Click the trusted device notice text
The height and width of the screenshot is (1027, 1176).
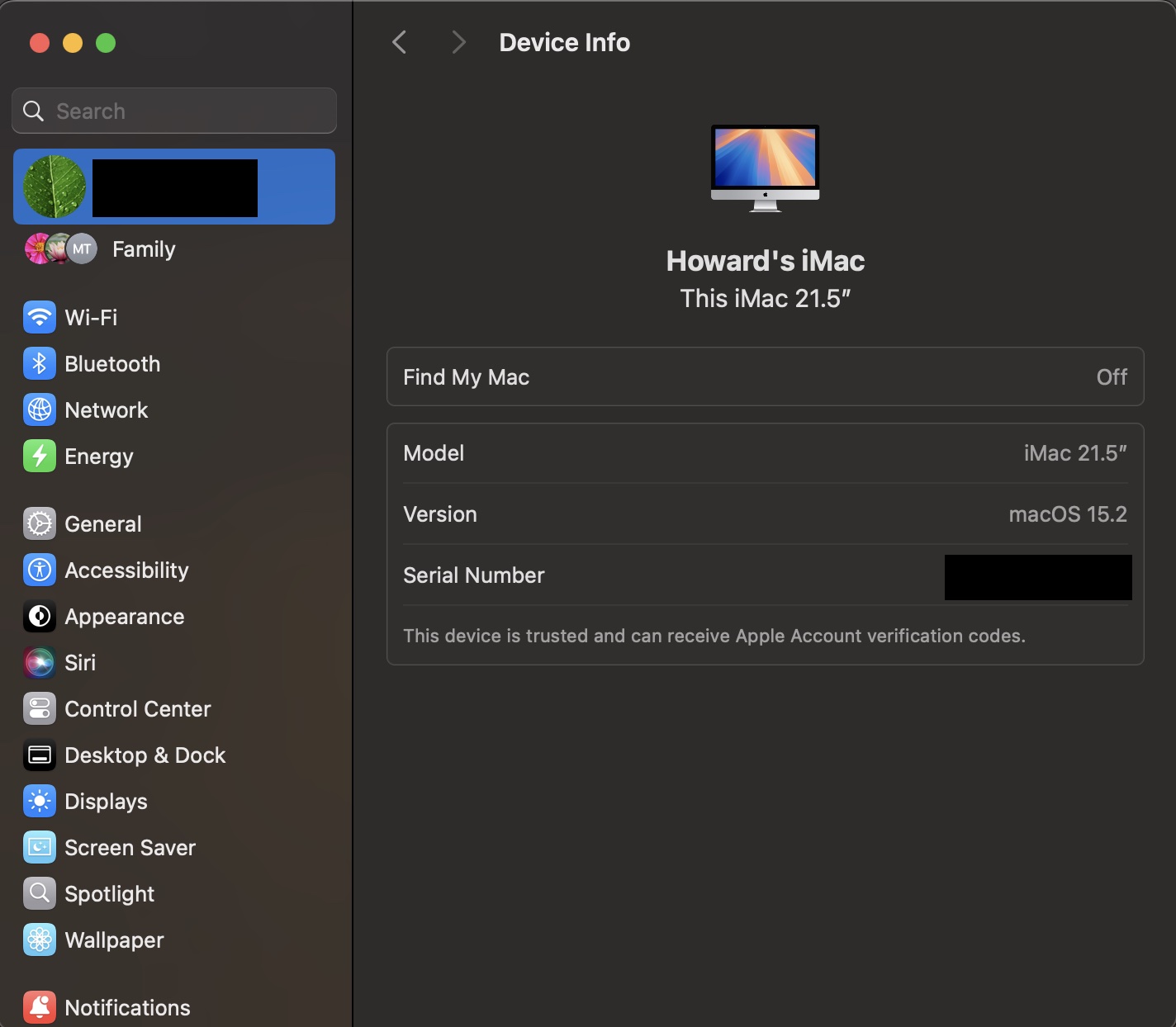(714, 636)
